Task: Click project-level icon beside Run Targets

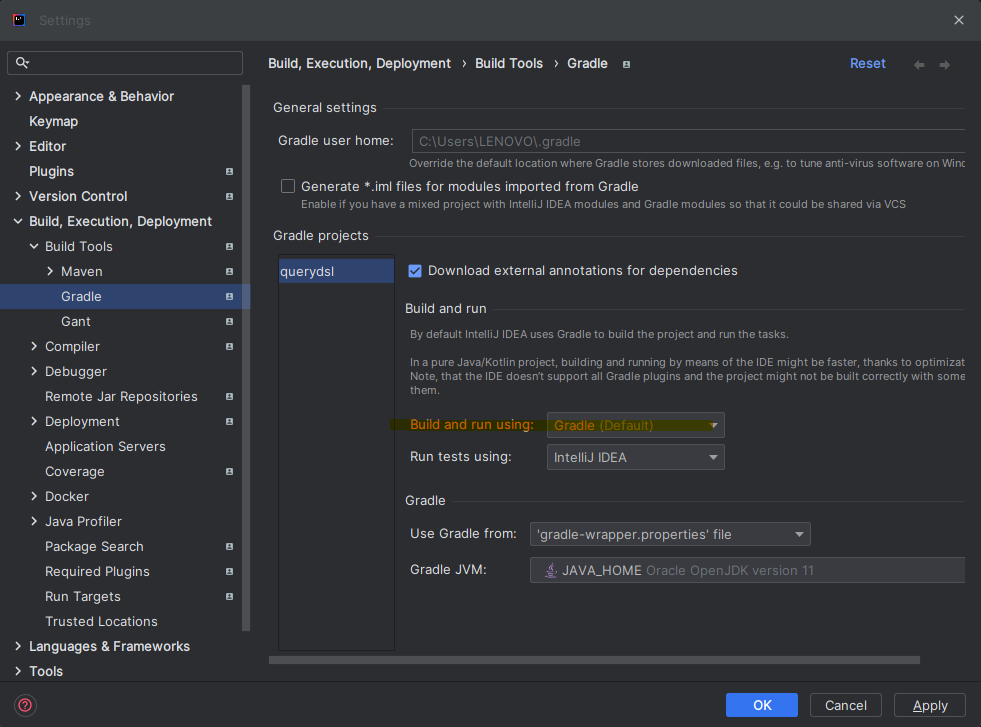Action: point(230,597)
